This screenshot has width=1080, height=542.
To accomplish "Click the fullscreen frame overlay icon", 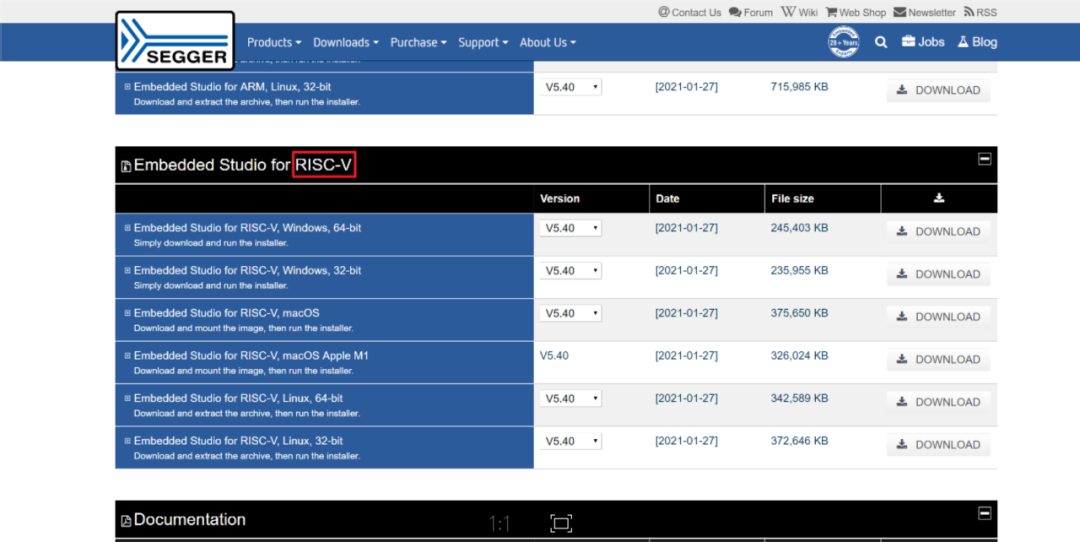I will (x=561, y=523).
